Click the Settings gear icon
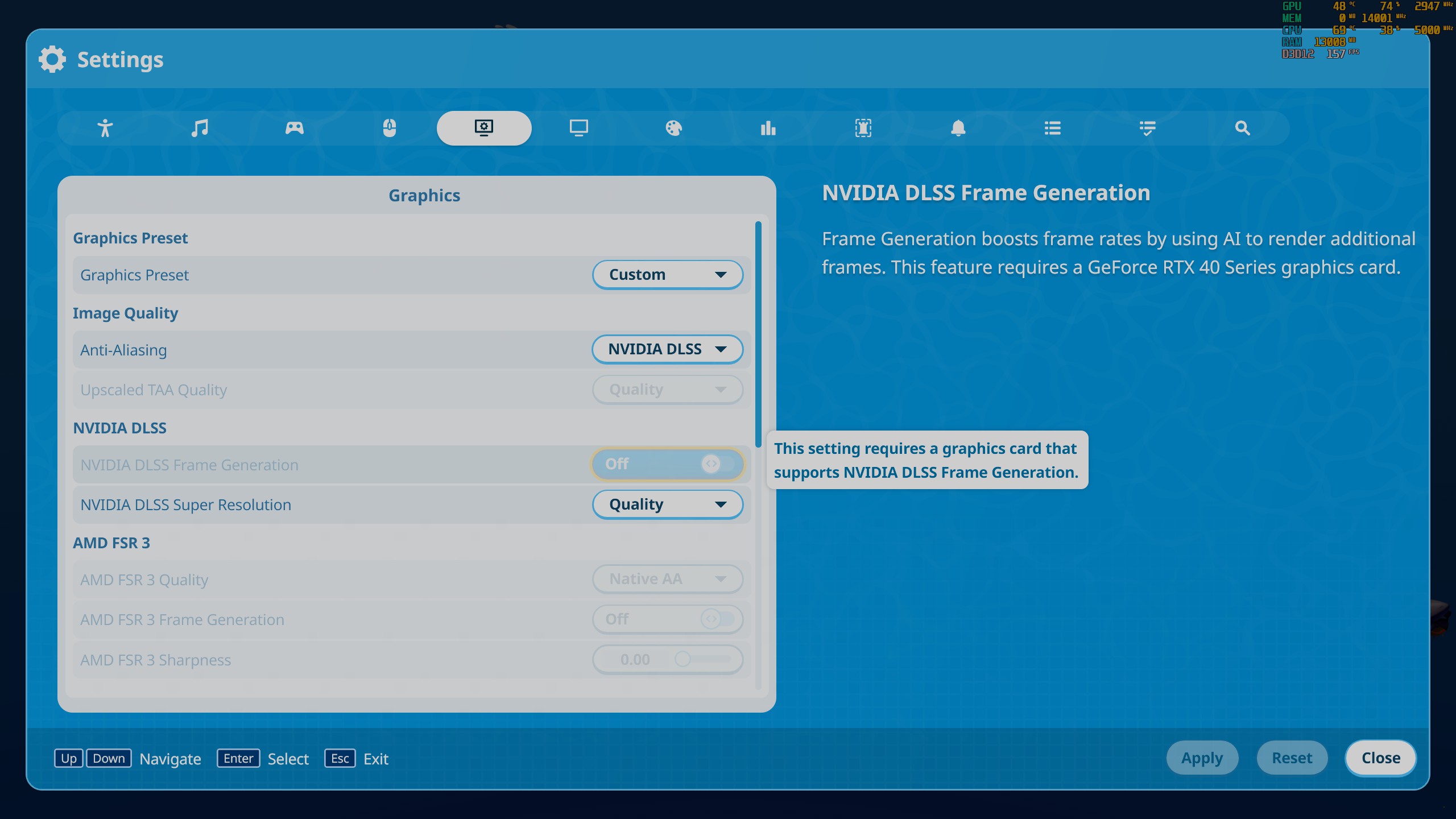This screenshot has width=1456, height=819. [52, 59]
